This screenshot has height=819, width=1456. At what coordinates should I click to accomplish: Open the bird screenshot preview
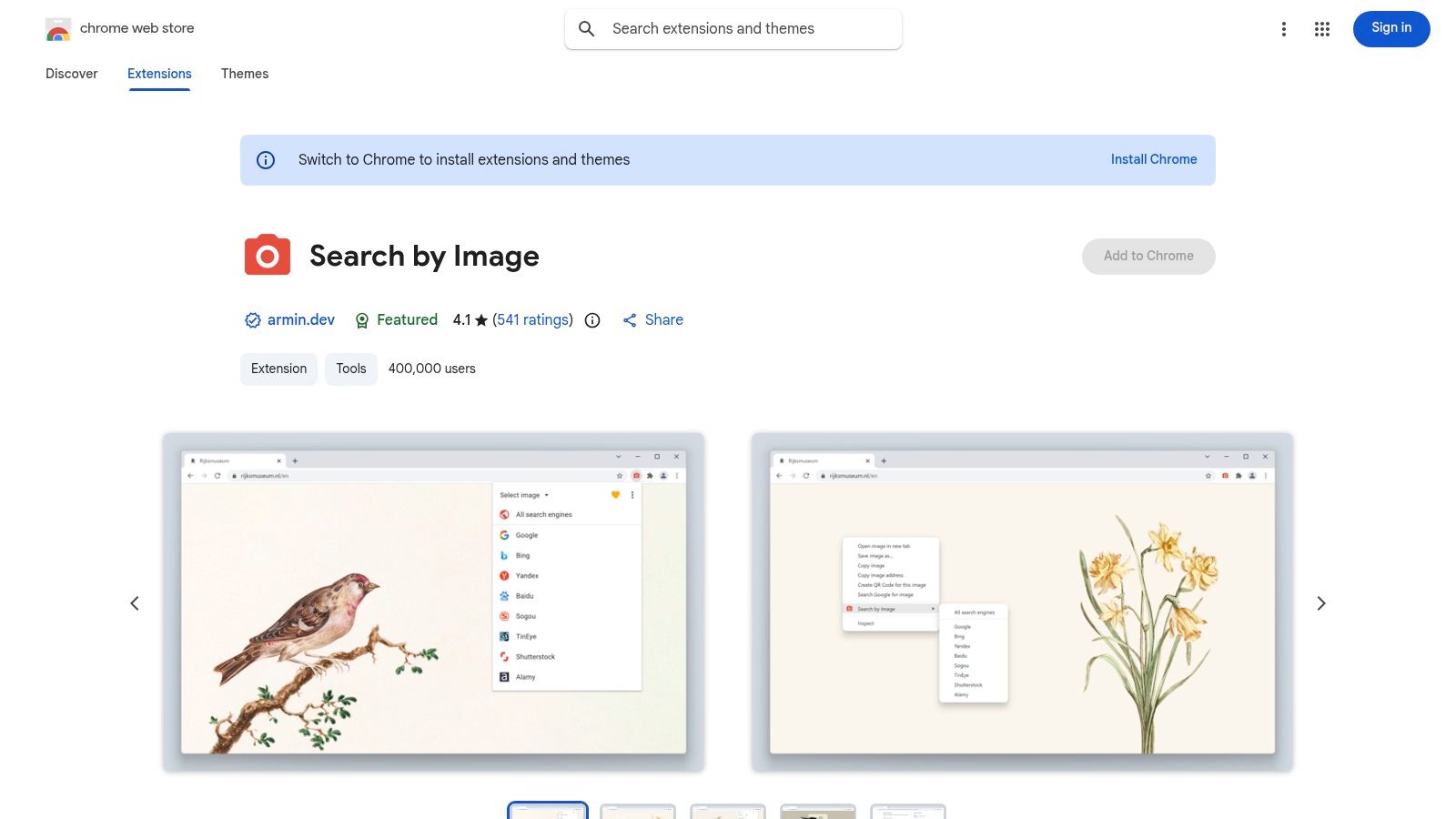(x=433, y=602)
